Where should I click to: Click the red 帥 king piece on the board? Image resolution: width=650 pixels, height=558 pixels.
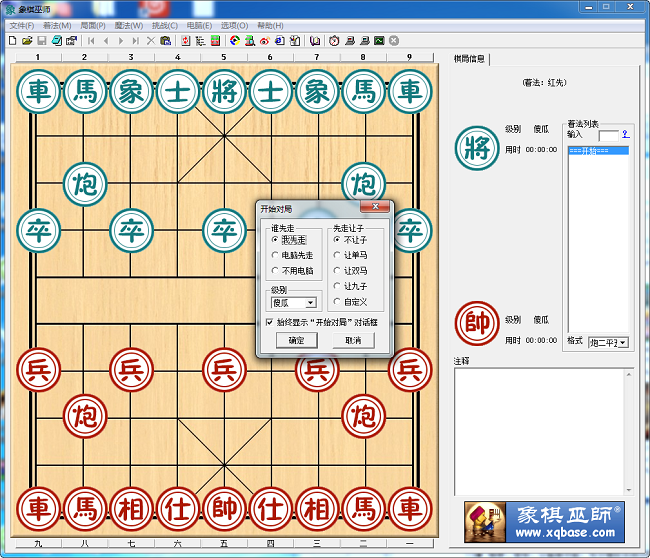(224, 509)
